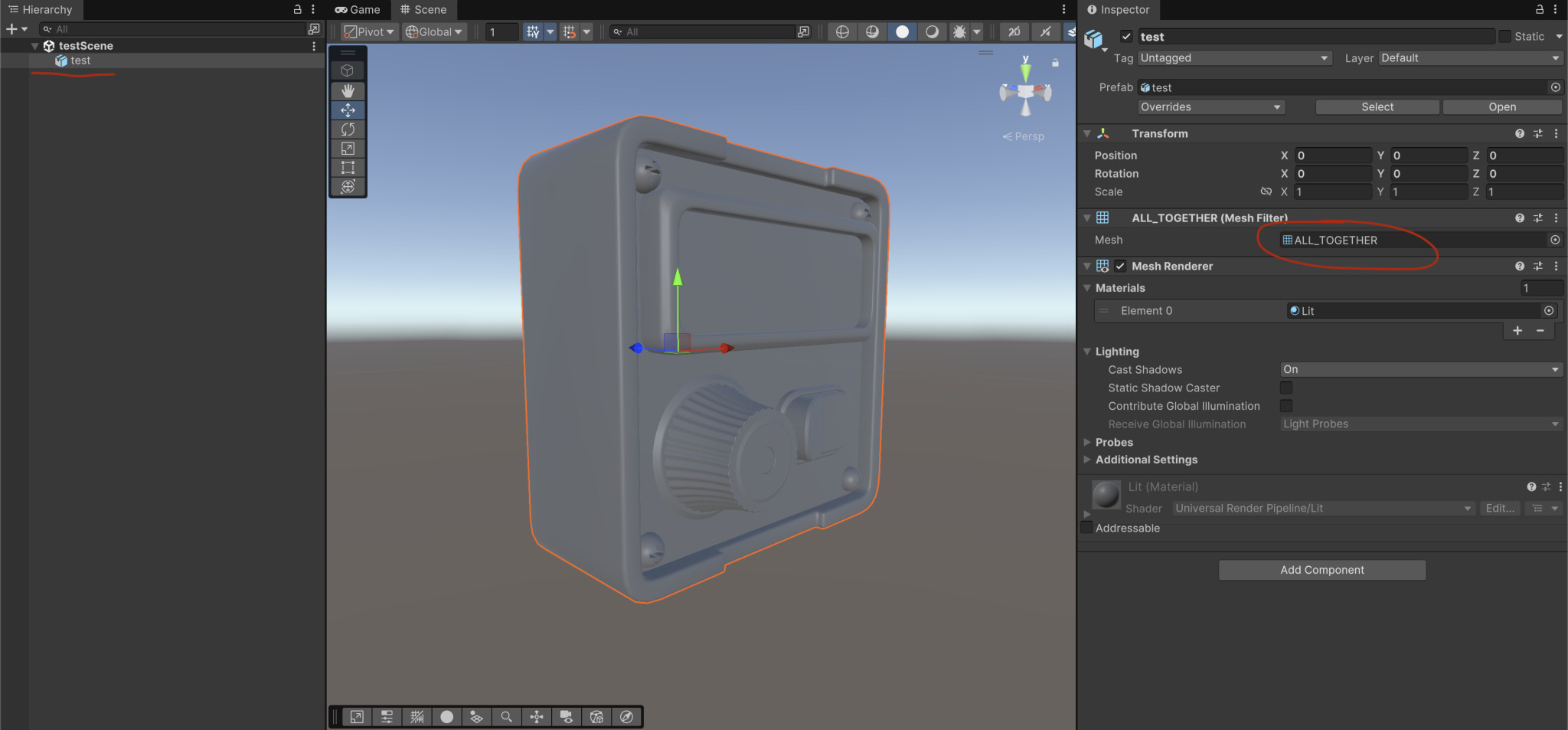1568x730 pixels.
Task: Select the Hand view tool
Action: (348, 90)
